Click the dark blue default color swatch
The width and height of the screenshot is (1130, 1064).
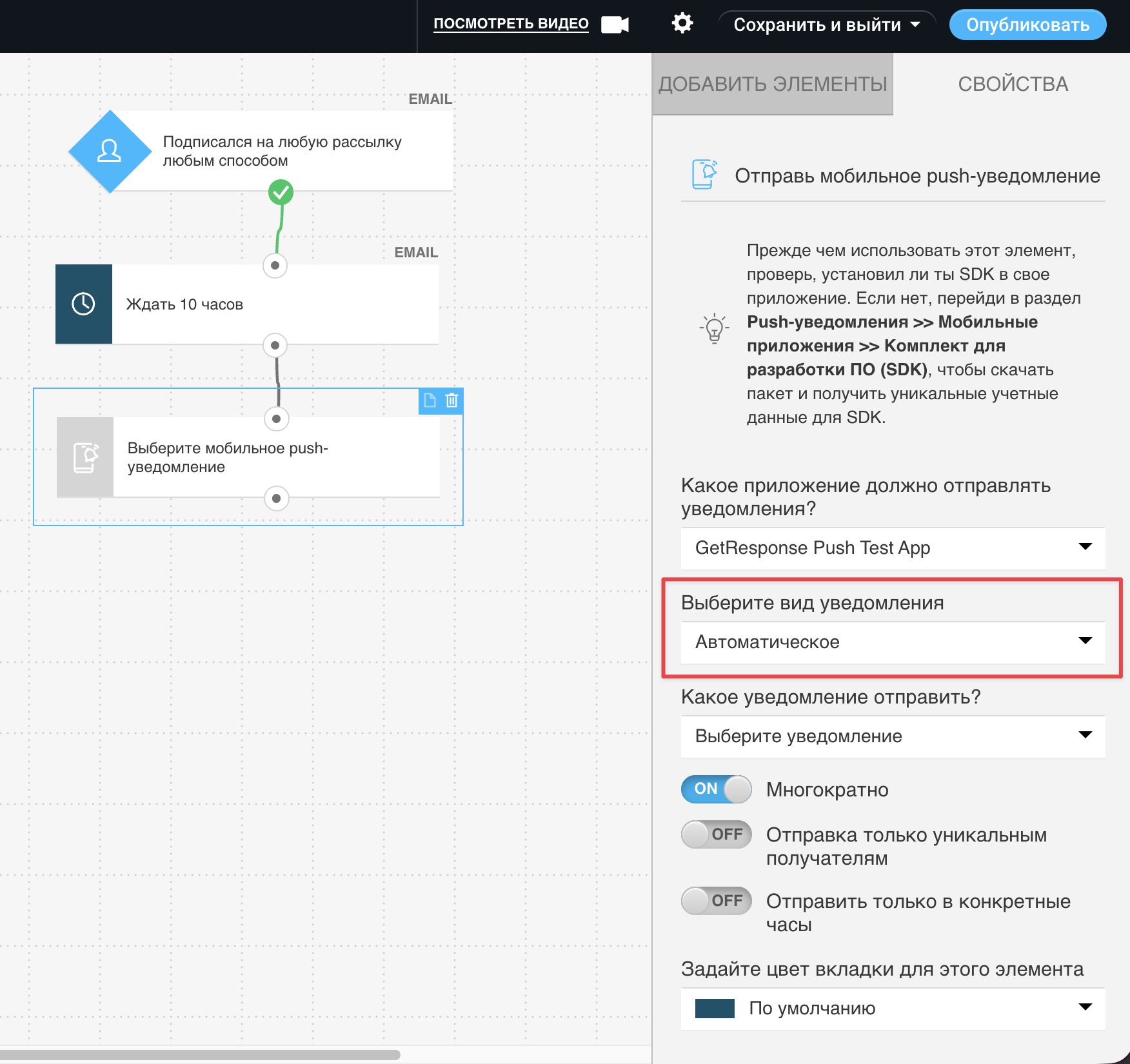[715, 1008]
